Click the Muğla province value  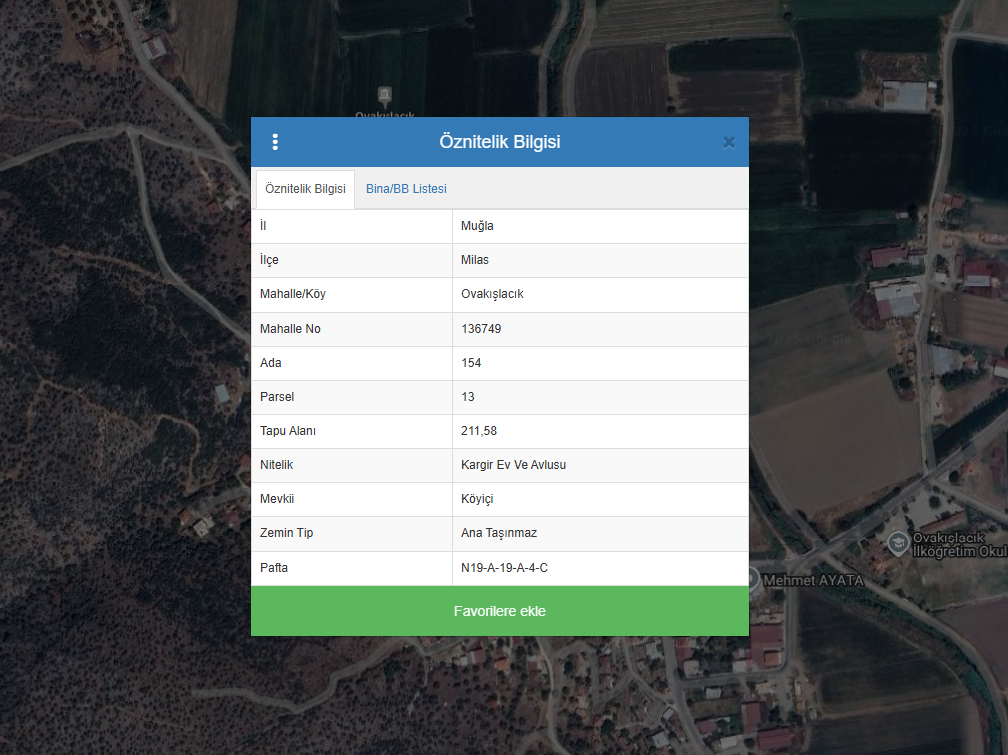click(477, 226)
